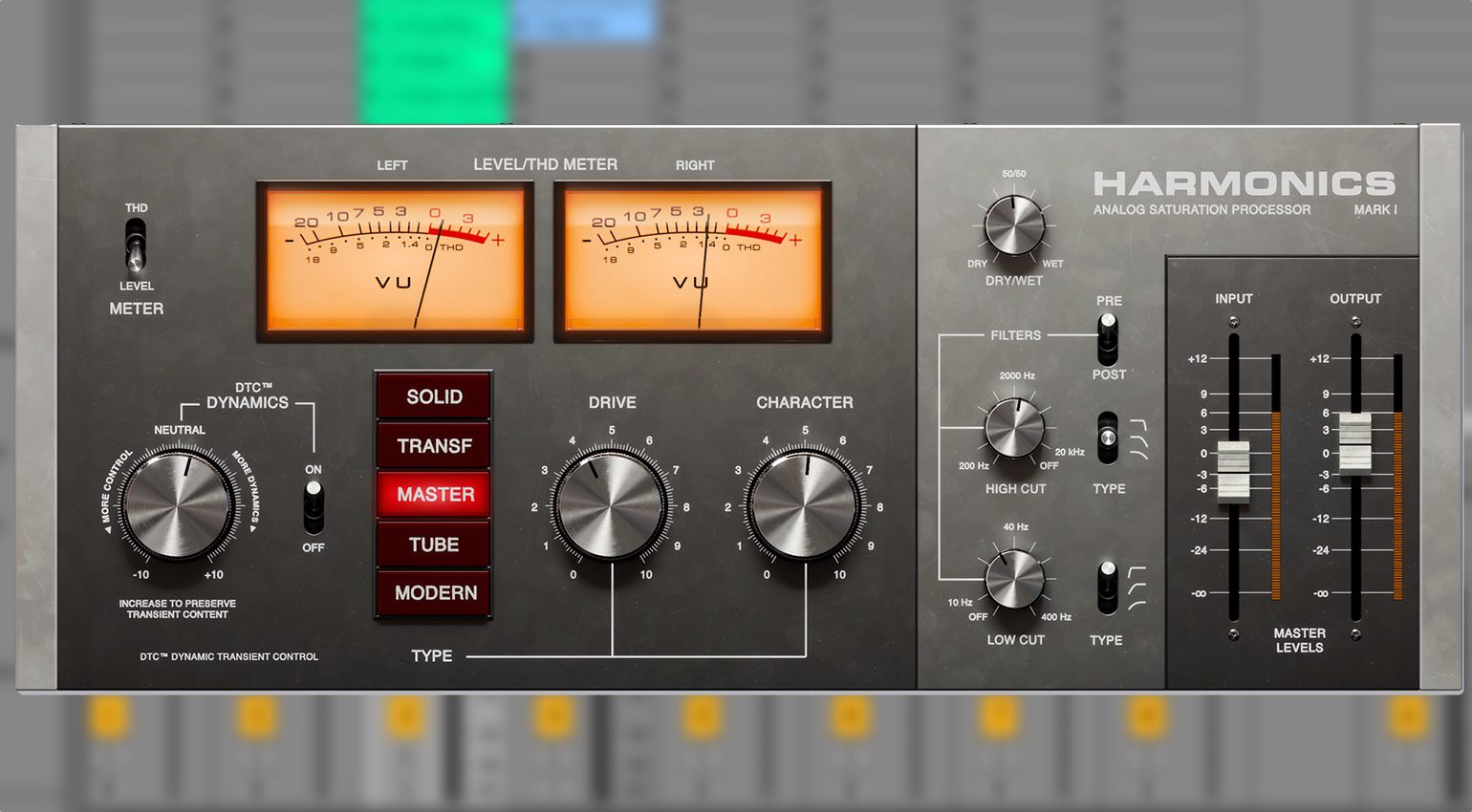Click the right VU meter display
The width and height of the screenshot is (1472, 812).
(692, 261)
